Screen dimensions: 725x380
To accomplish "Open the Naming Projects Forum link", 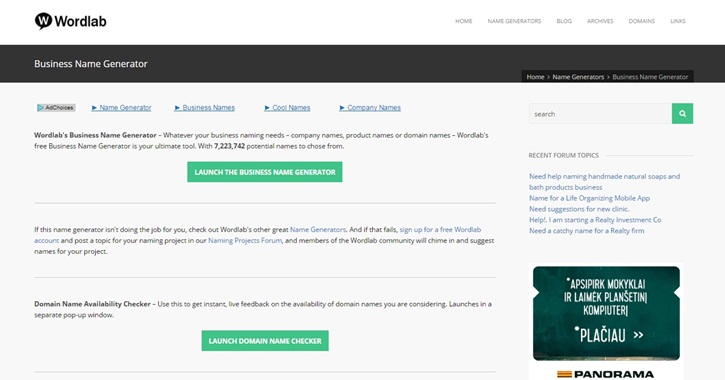I will tap(245, 240).
